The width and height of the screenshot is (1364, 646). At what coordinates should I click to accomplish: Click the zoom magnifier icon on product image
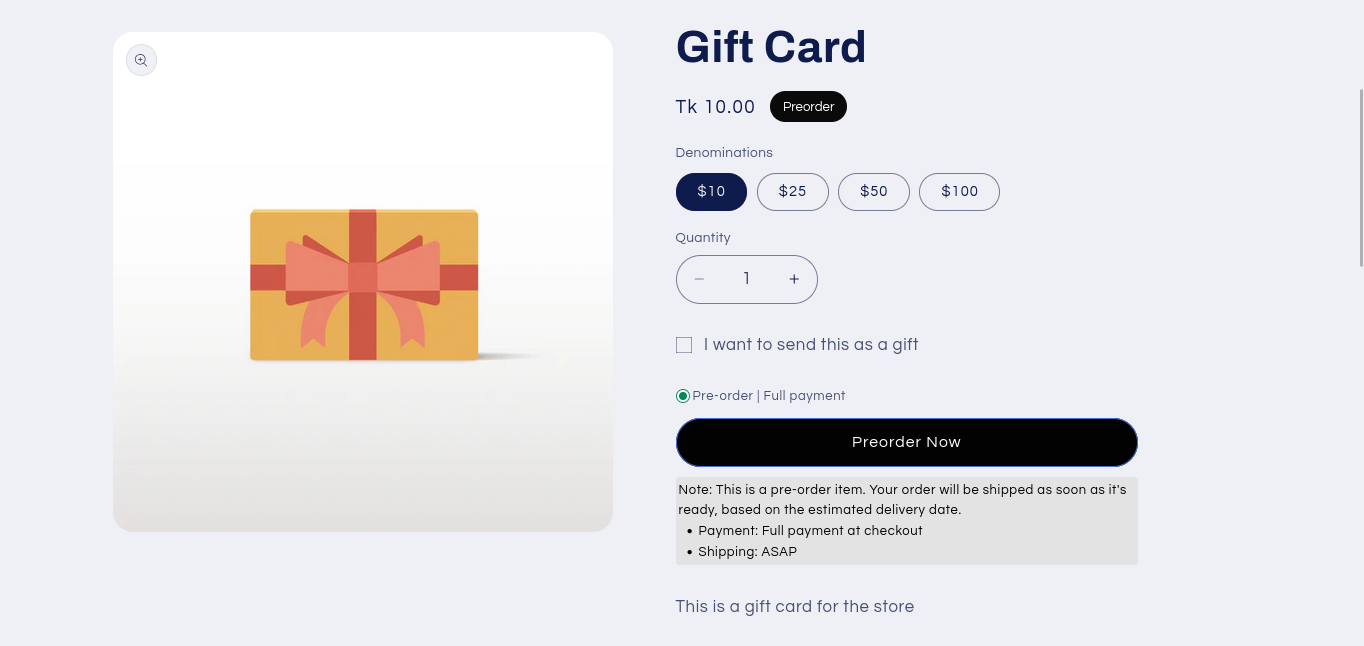click(x=141, y=61)
